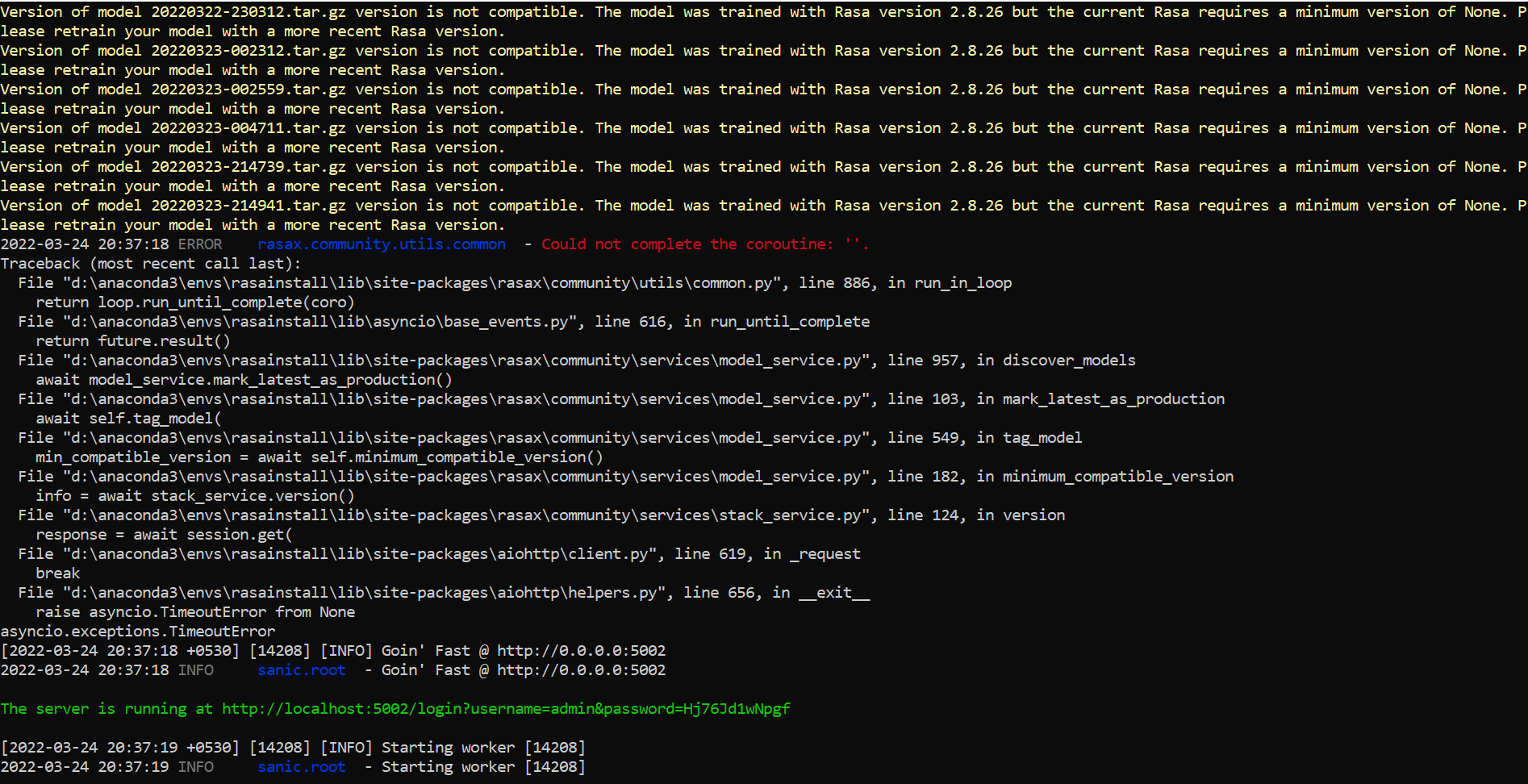1528x784 pixels.
Task: Click sanic.root on the Goin' Fast line
Action: click(x=302, y=670)
